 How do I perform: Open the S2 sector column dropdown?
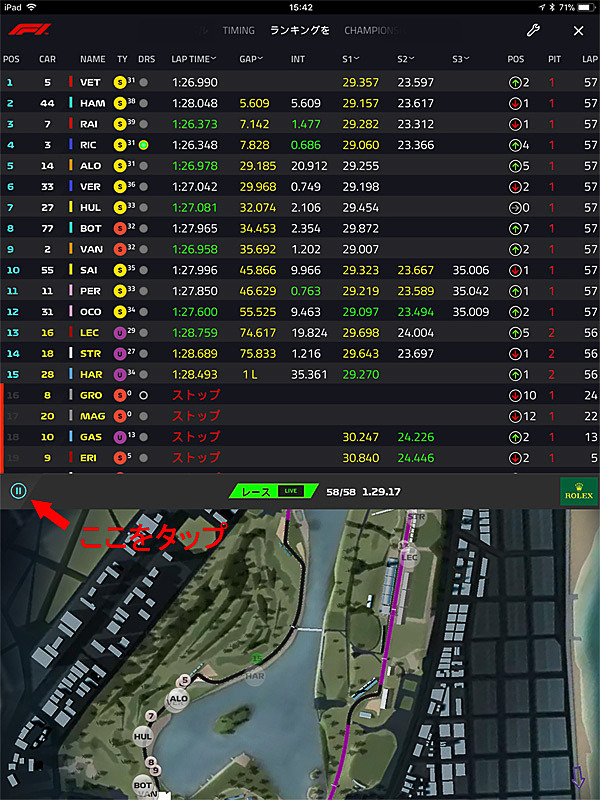[x=406, y=59]
